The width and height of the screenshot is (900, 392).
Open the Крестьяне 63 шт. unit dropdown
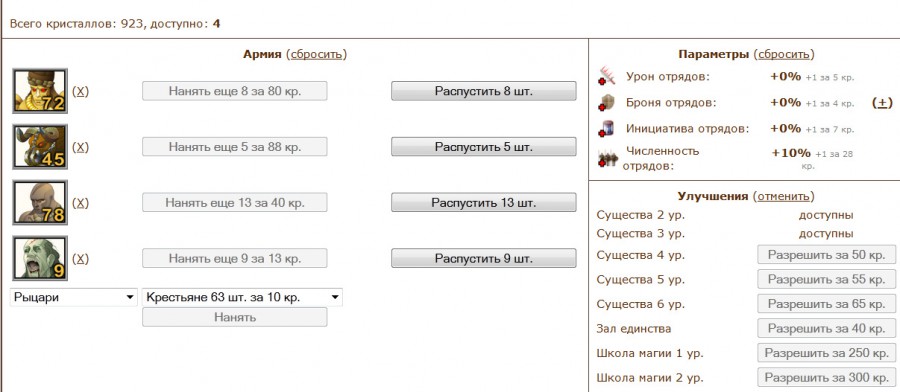(242, 297)
